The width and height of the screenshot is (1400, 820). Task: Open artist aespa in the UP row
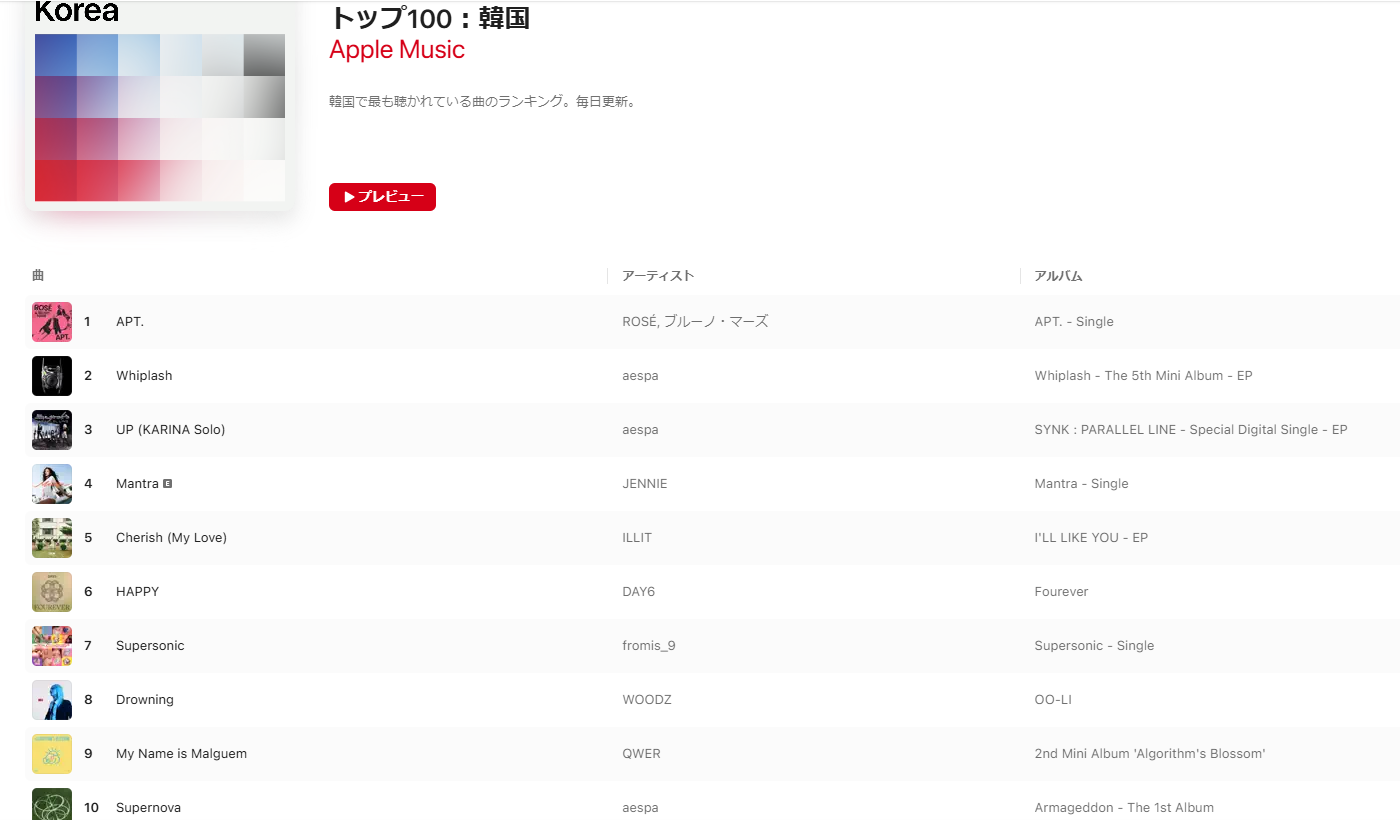[640, 430]
